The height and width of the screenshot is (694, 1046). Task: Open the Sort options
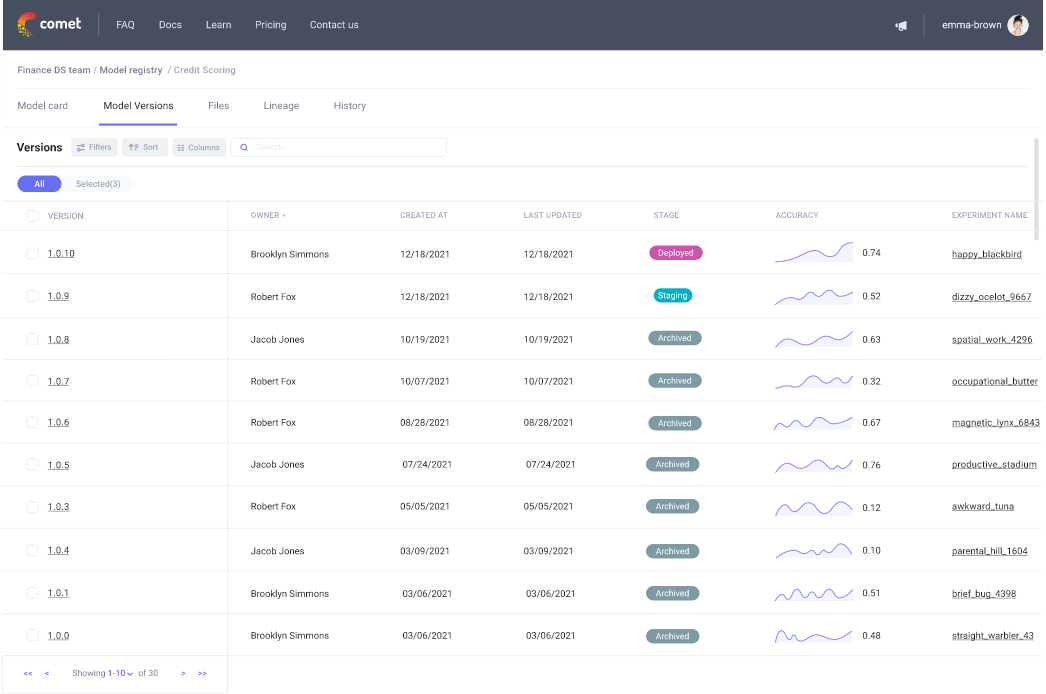144,147
